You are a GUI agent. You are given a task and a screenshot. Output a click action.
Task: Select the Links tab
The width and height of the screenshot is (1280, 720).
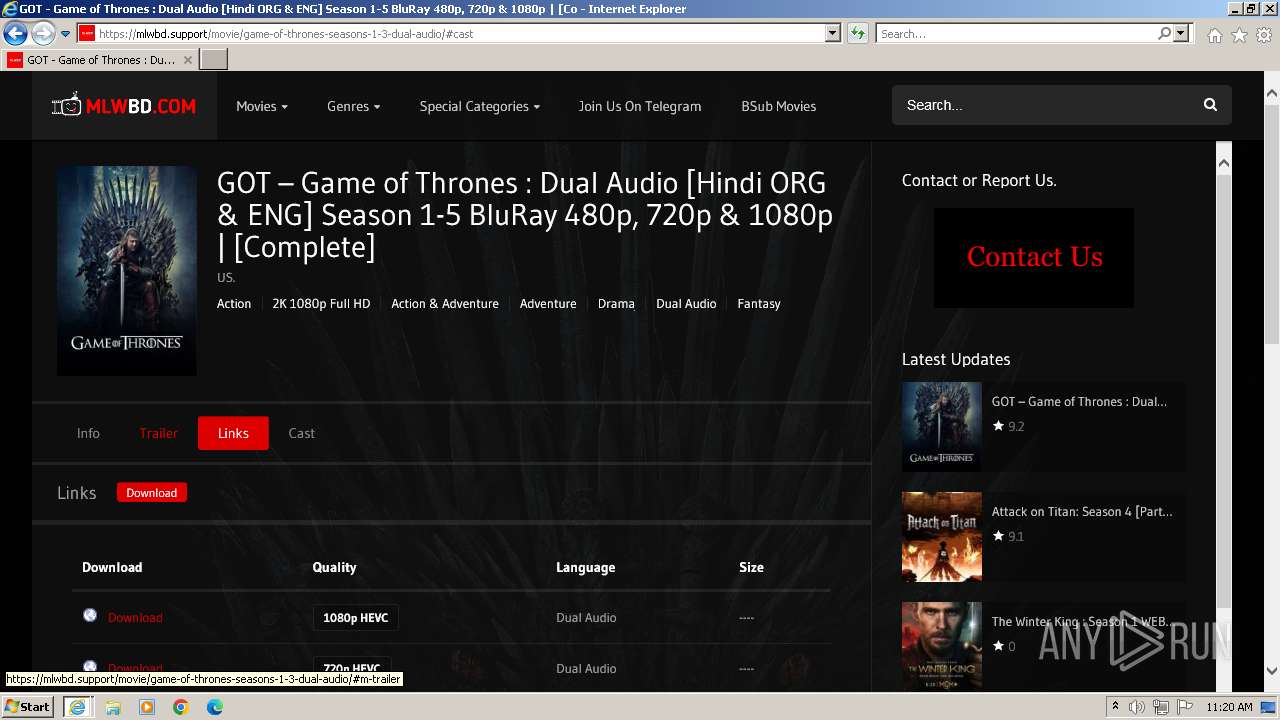233,433
